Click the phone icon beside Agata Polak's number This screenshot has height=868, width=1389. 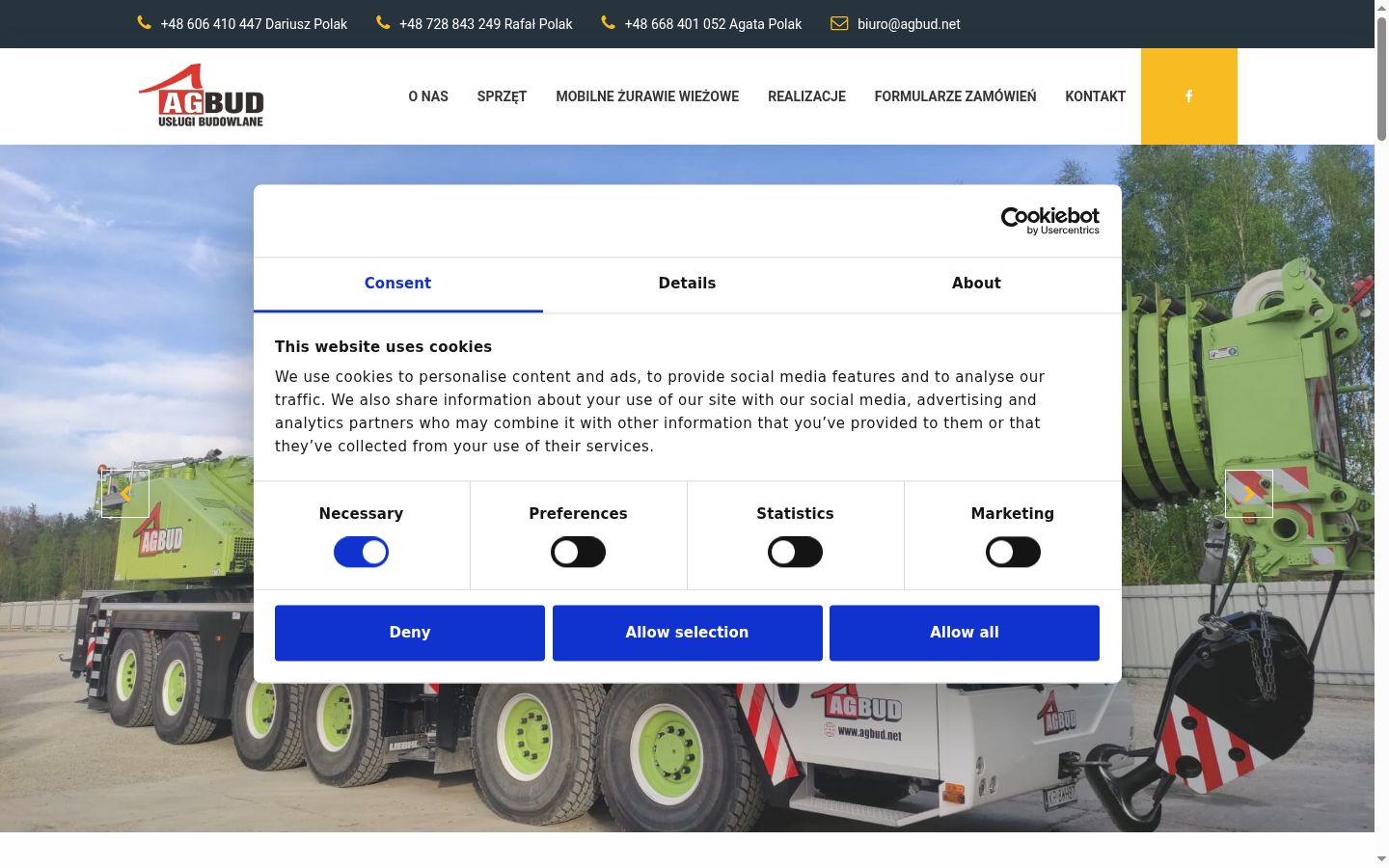608,23
